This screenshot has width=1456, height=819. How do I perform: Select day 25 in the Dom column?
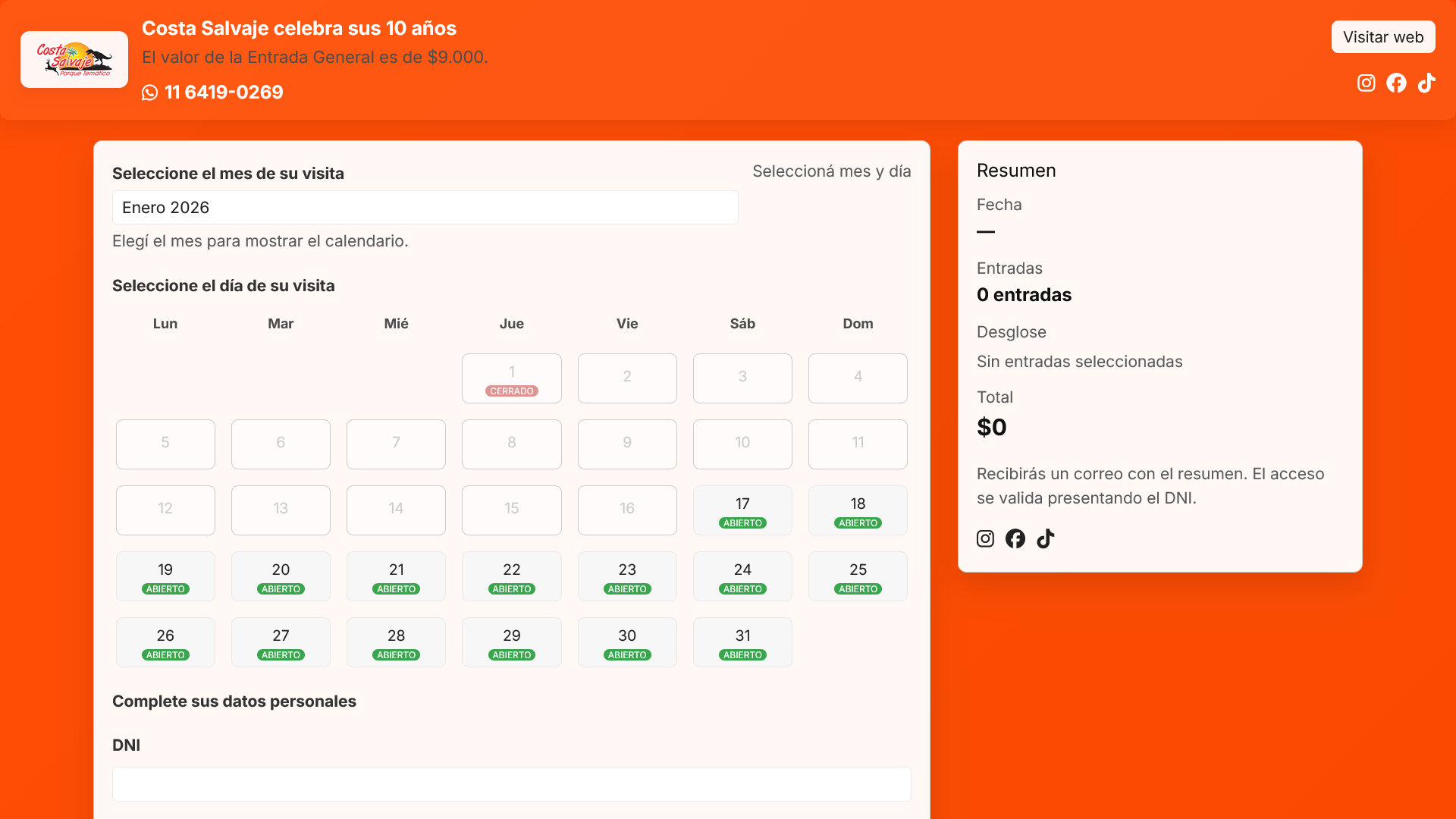tap(858, 576)
